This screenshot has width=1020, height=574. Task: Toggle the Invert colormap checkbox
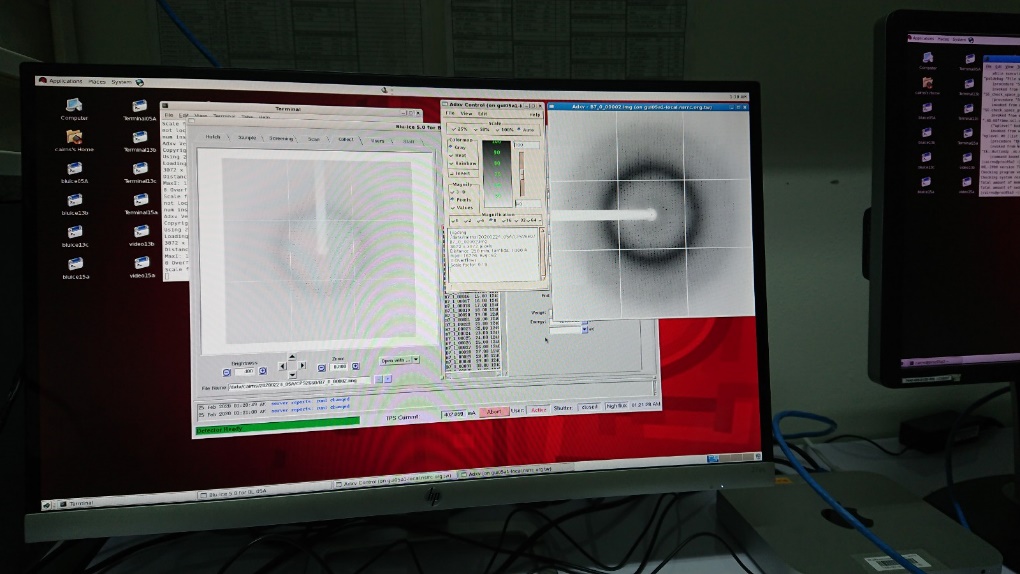click(459, 172)
